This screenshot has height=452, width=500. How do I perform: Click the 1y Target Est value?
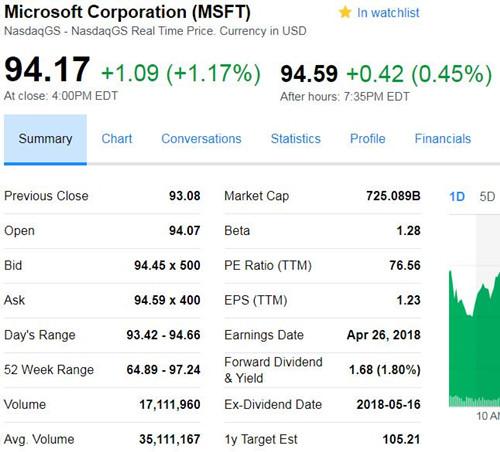click(x=401, y=439)
